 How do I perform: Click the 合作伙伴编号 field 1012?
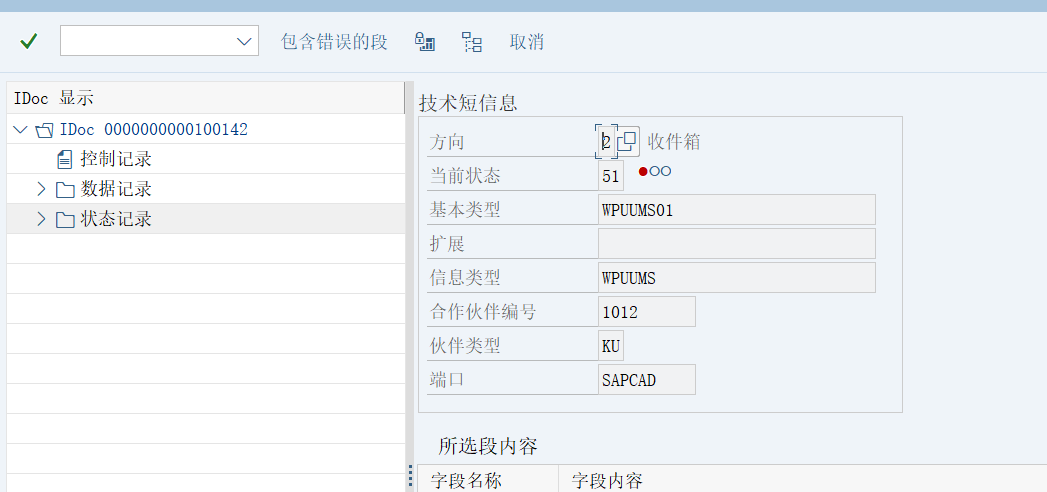point(647,311)
